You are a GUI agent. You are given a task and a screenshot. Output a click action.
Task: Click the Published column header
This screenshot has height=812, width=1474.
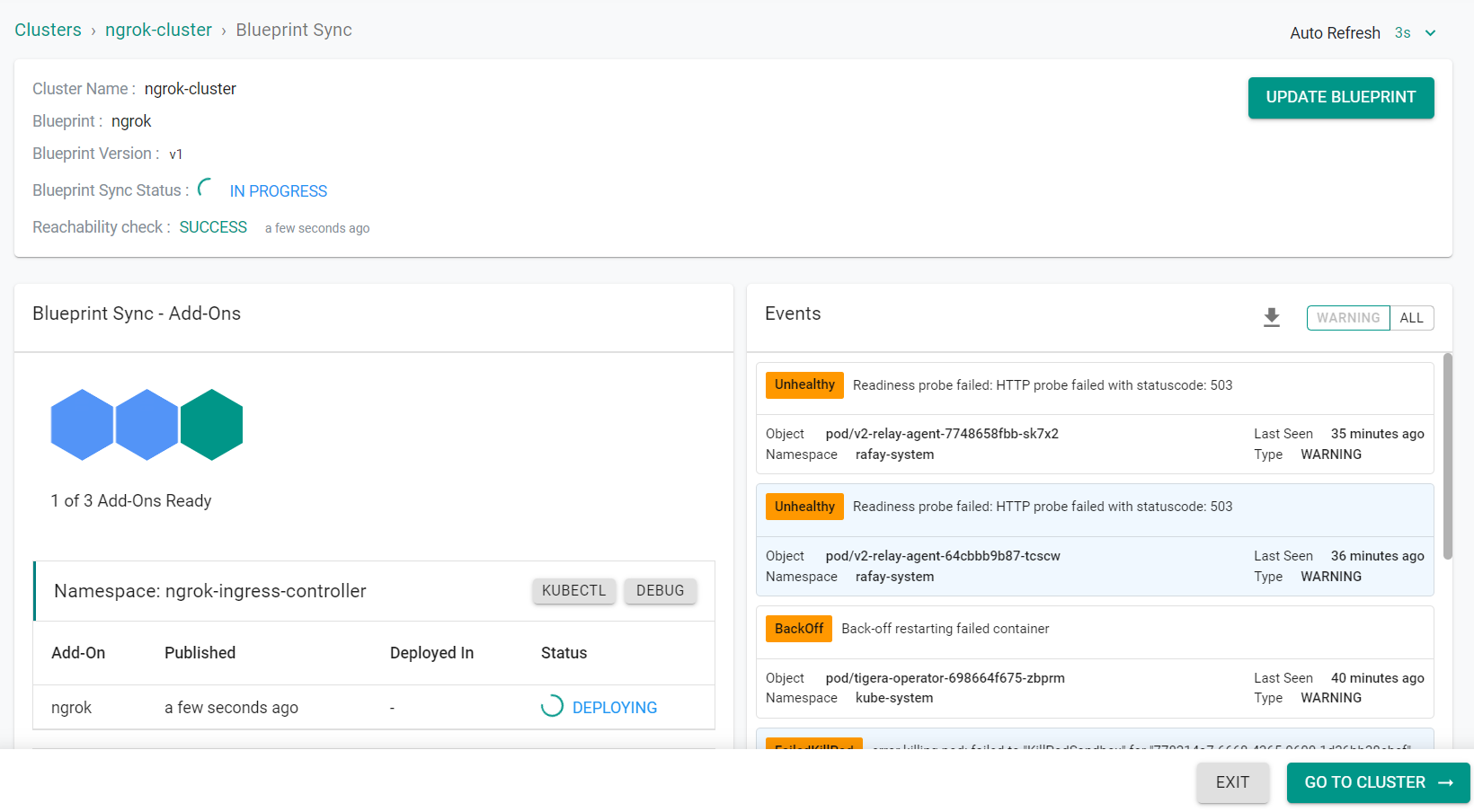pos(200,653)
